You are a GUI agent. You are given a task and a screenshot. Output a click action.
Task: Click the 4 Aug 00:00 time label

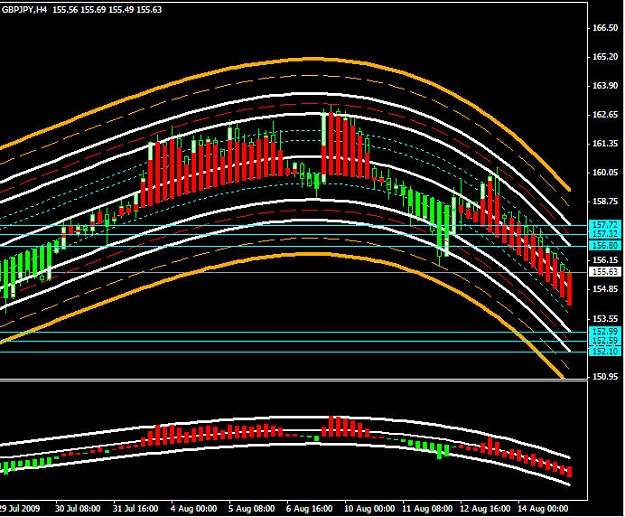[194, 509]
